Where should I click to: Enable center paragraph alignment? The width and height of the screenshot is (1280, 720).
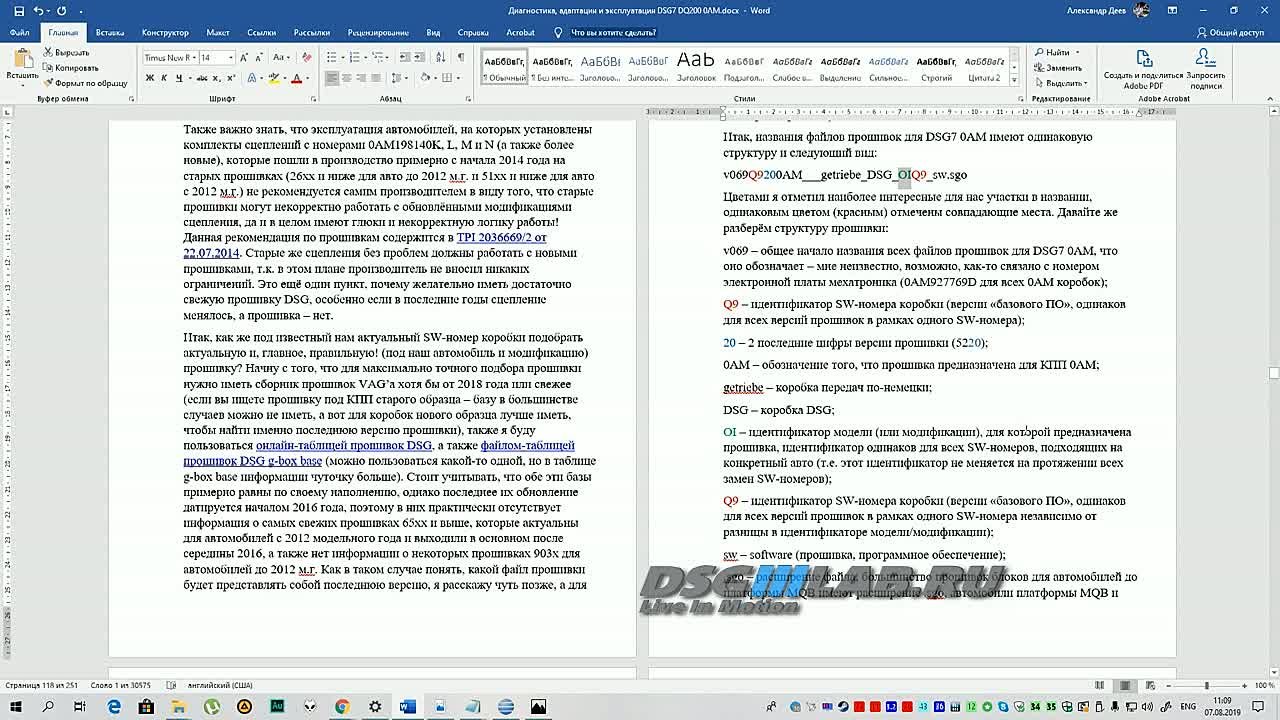pyautogui.click(x=346, y=78)
